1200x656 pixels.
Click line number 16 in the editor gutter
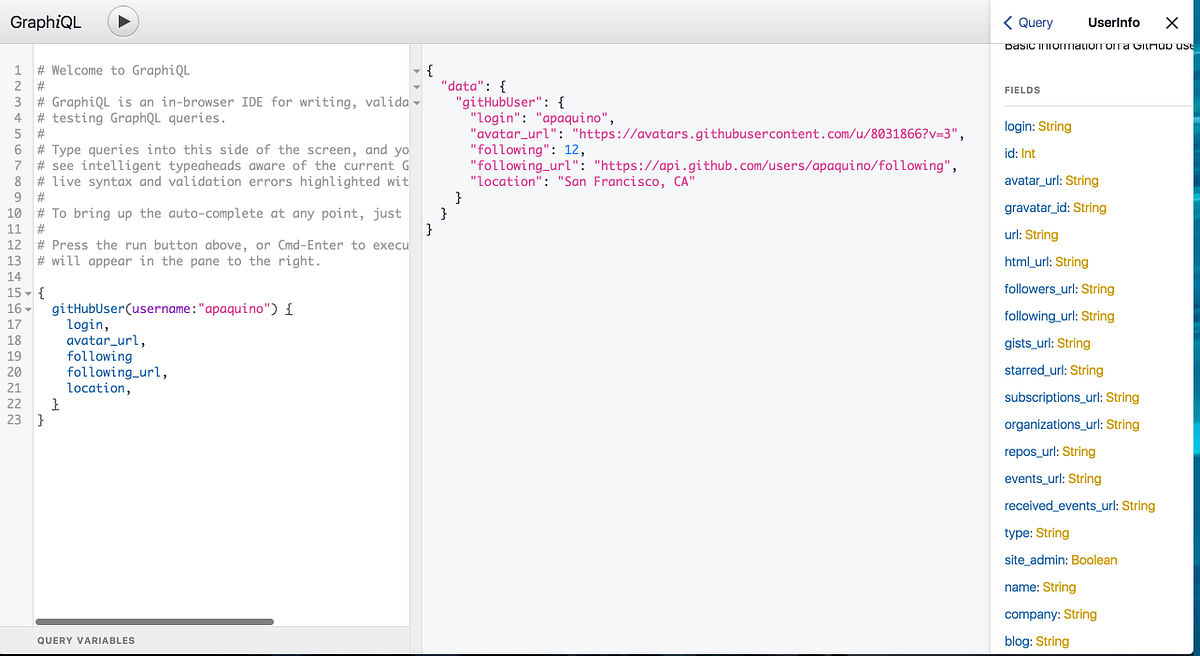click(18, 308)
